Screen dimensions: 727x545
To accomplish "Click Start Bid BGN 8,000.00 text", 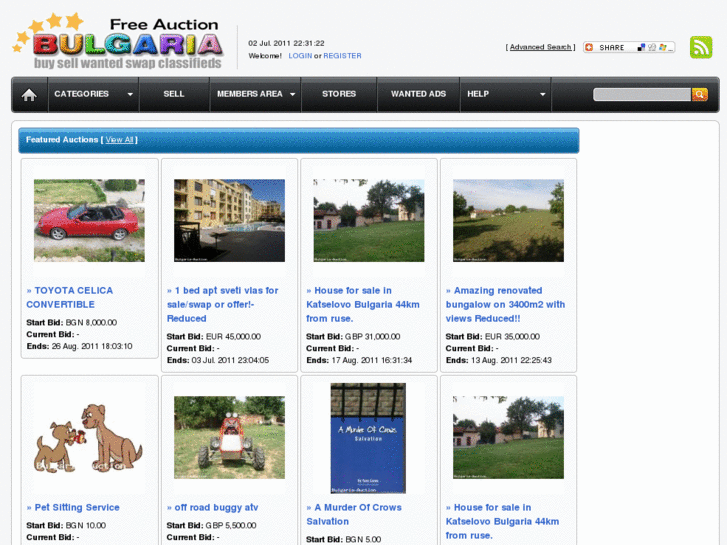I will click(x=71, y=322).
